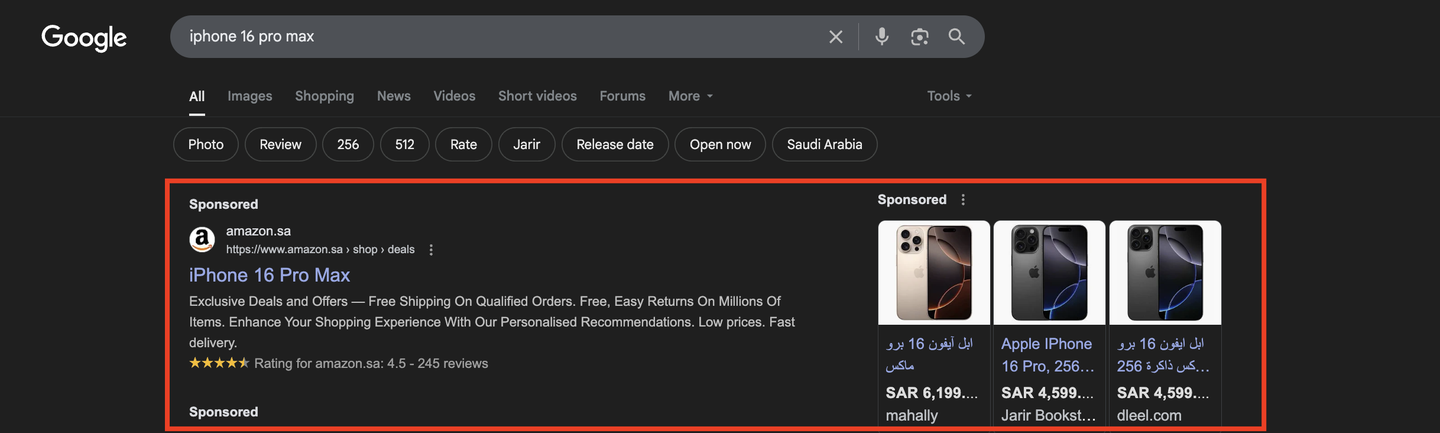
Task: Apply the 512 filter chip
Action: coord(405,144)
